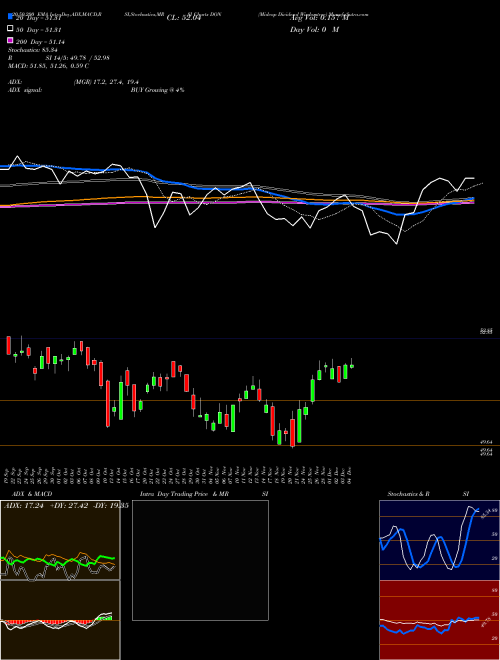This screenshot has width=500, height=660.
Task: Click the MACD histogram panel
Action: (60, 620)
